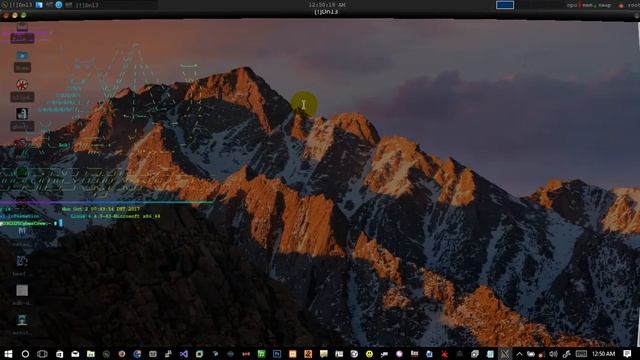Click the Cortana circle search icon
Image resolution: width=640 pixels, height=360 pixels.
pos(25,354)
